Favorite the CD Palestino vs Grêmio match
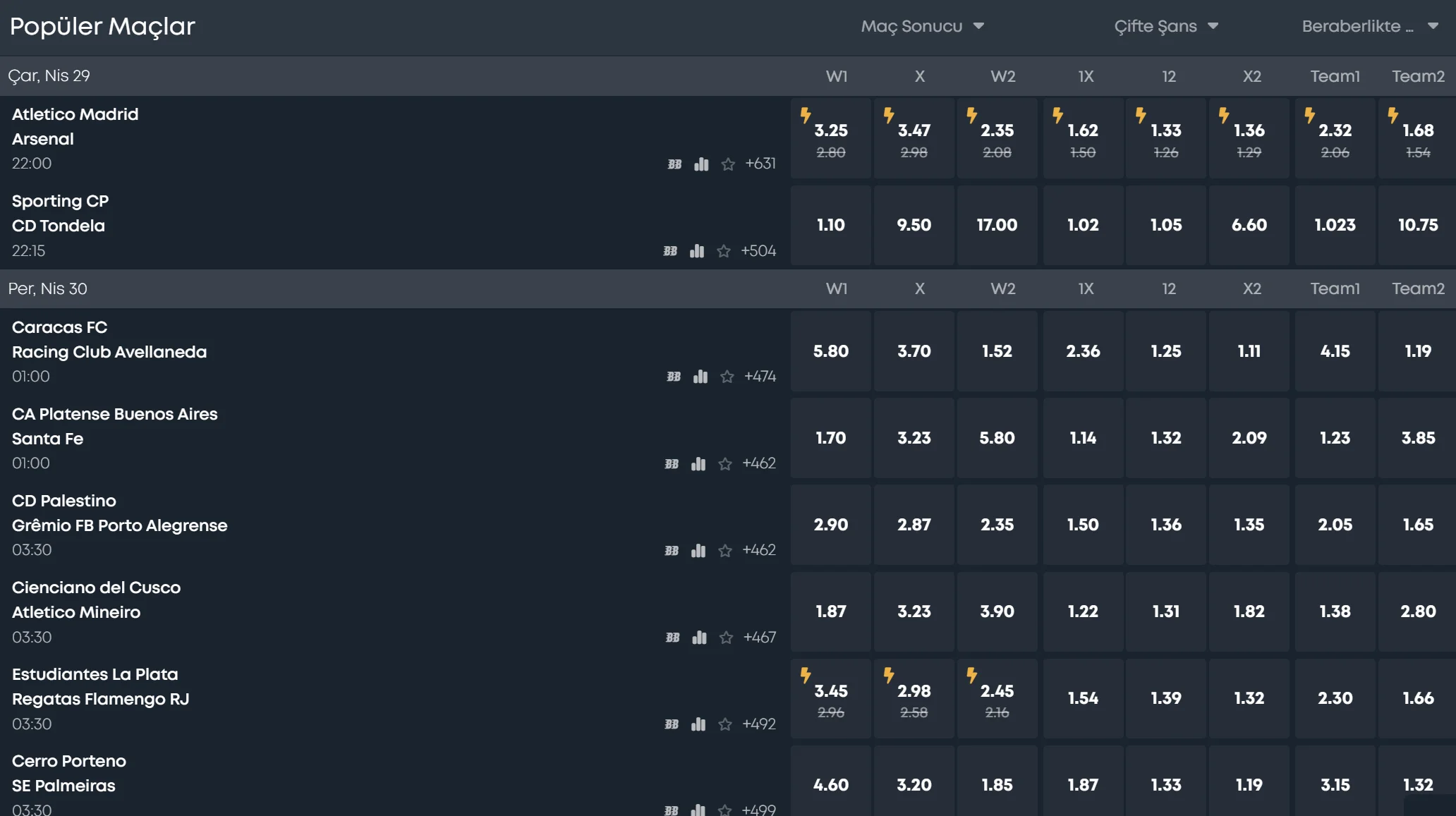The width and height of the screenshot is (1456, 816). (x=725, y=551)
